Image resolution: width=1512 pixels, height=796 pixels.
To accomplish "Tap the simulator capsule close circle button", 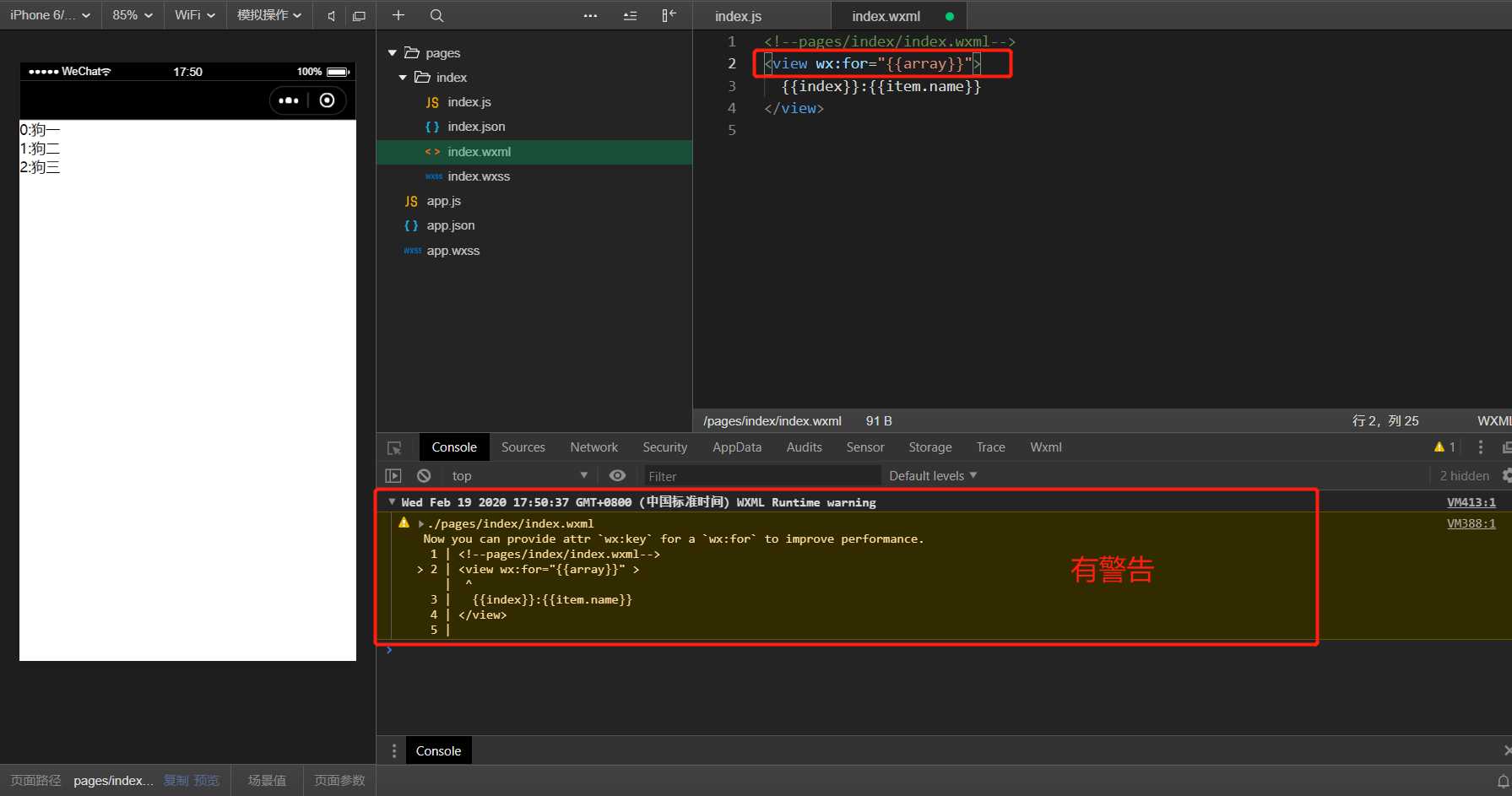I will coord(328,100).
